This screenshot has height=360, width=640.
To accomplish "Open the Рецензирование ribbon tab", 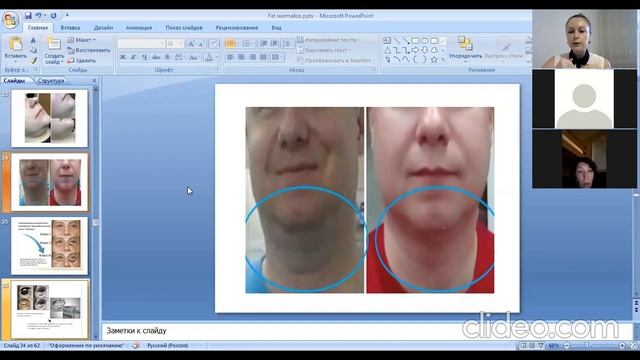I will [237, 28].
